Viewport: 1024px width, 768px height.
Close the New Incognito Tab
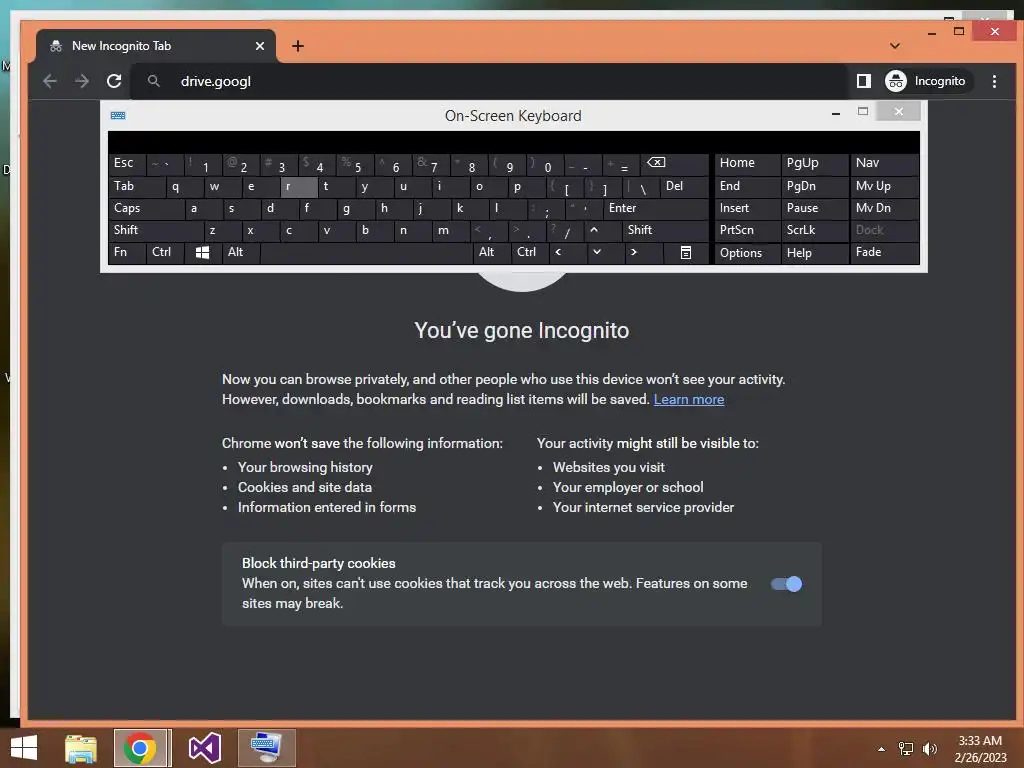point(259,46)
